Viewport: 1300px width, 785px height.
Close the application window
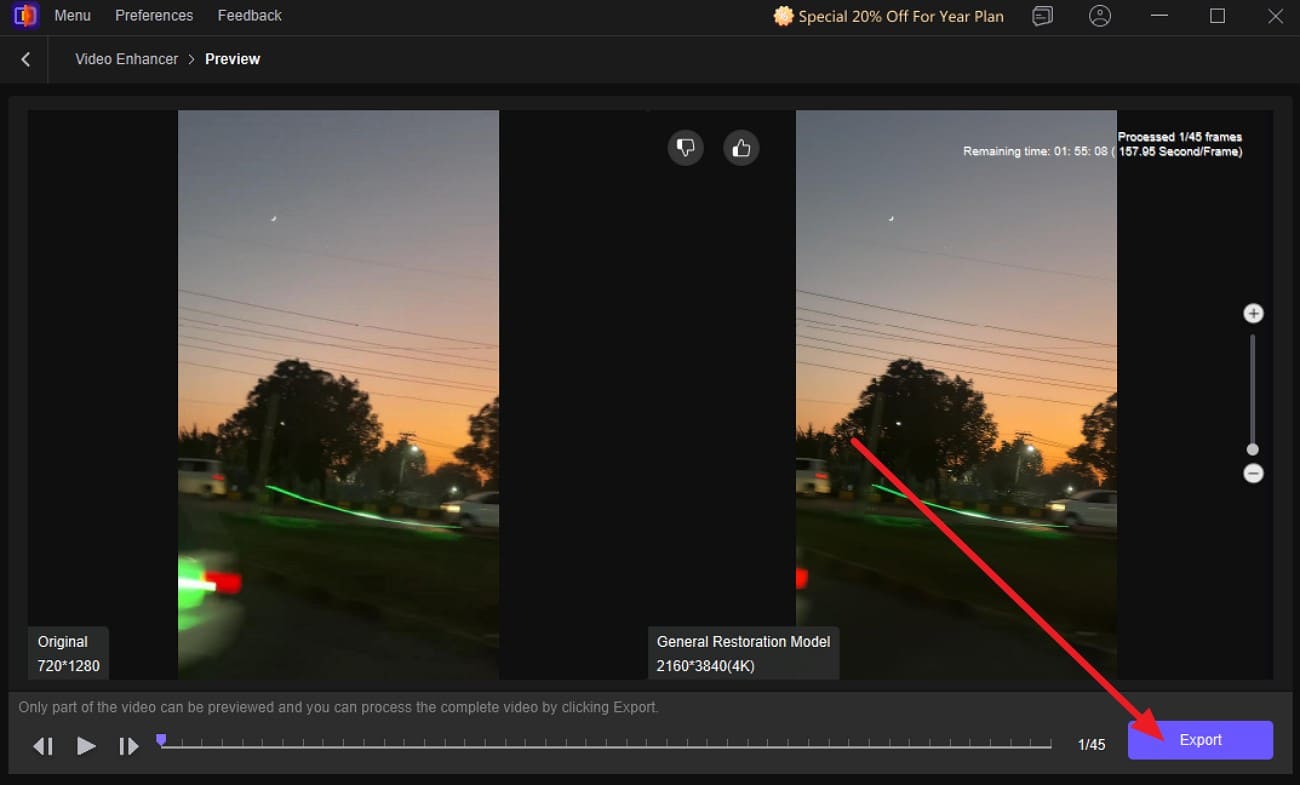[x=1275, y=16]
